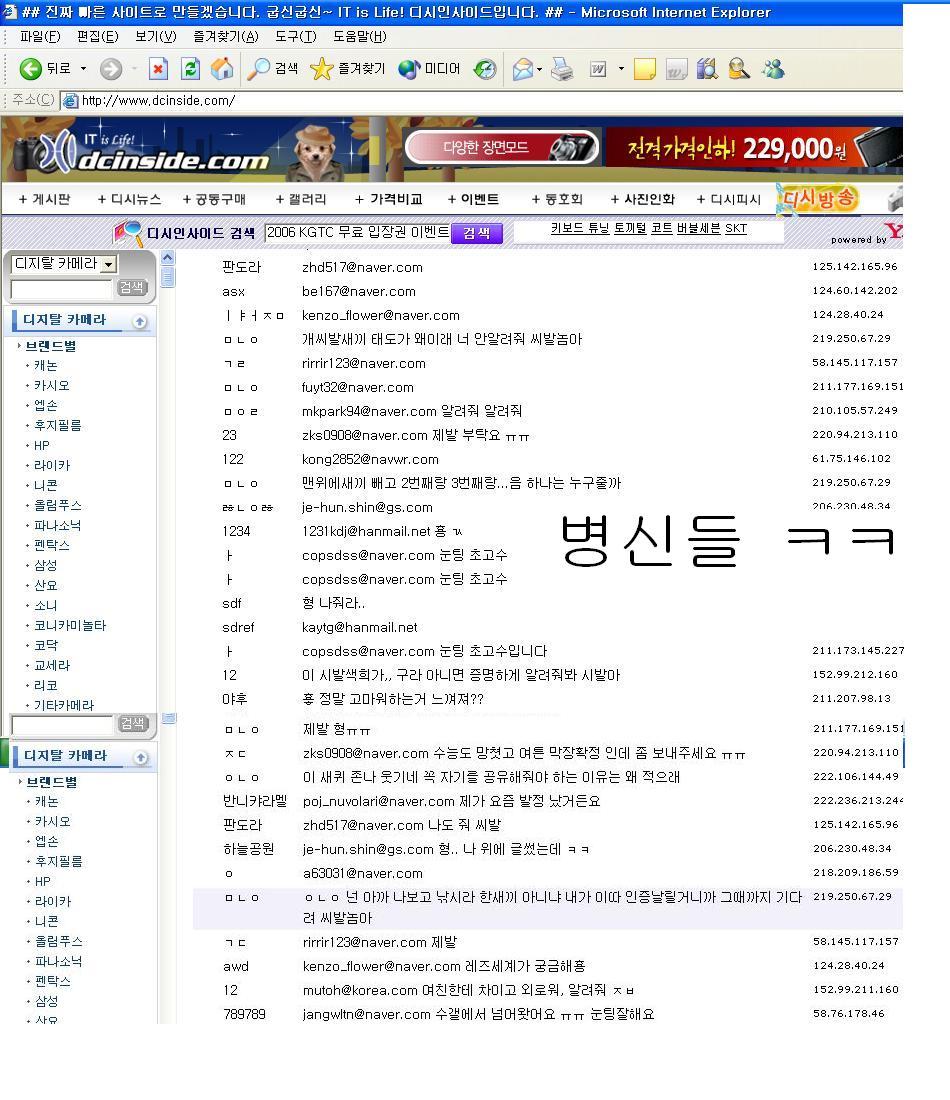Open dropdown arrow beside Mail icon
The width and height of the screenshot is (950, 1100).
coord(540,69)
